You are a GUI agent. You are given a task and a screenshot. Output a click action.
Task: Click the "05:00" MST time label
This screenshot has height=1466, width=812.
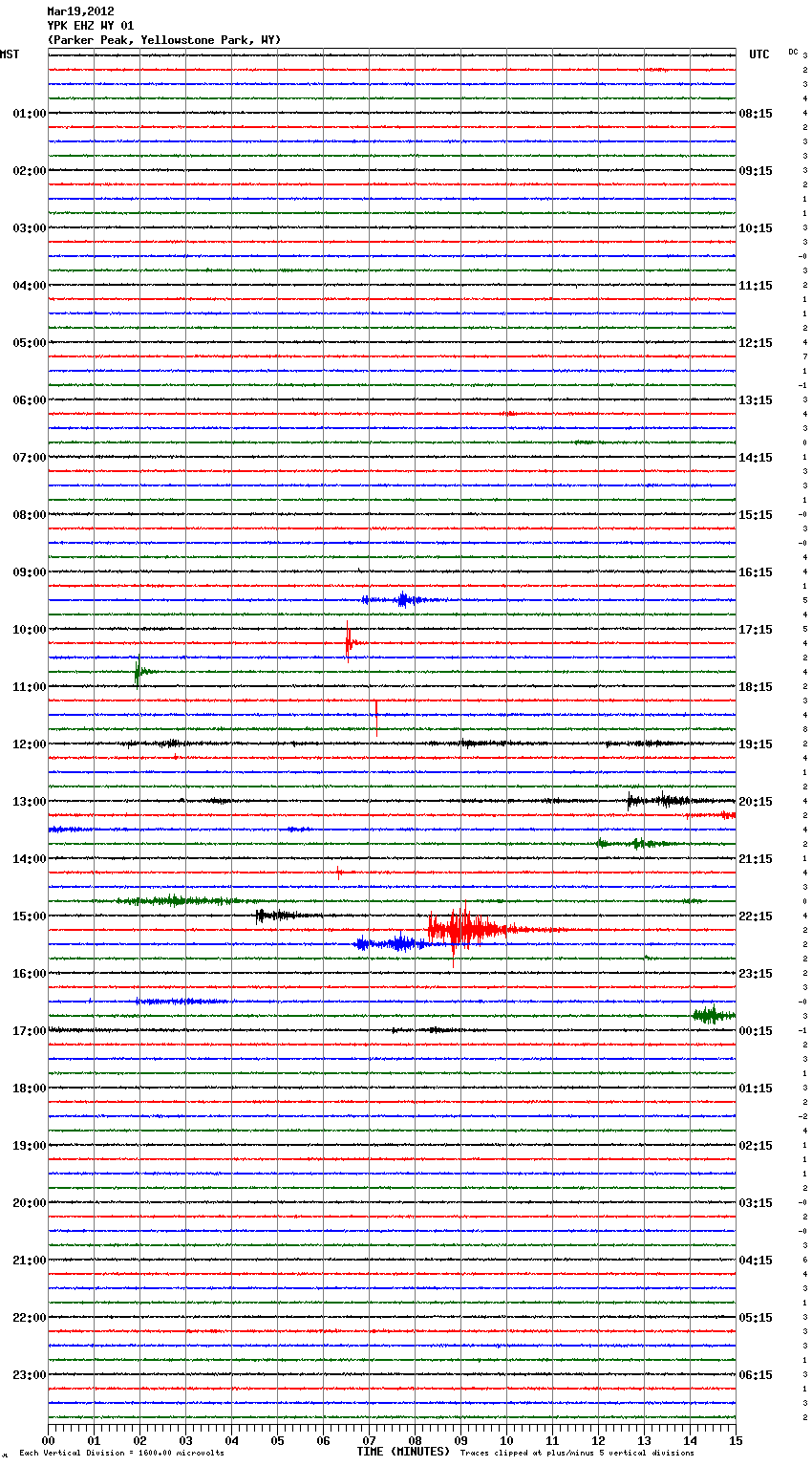pos(29,343)
